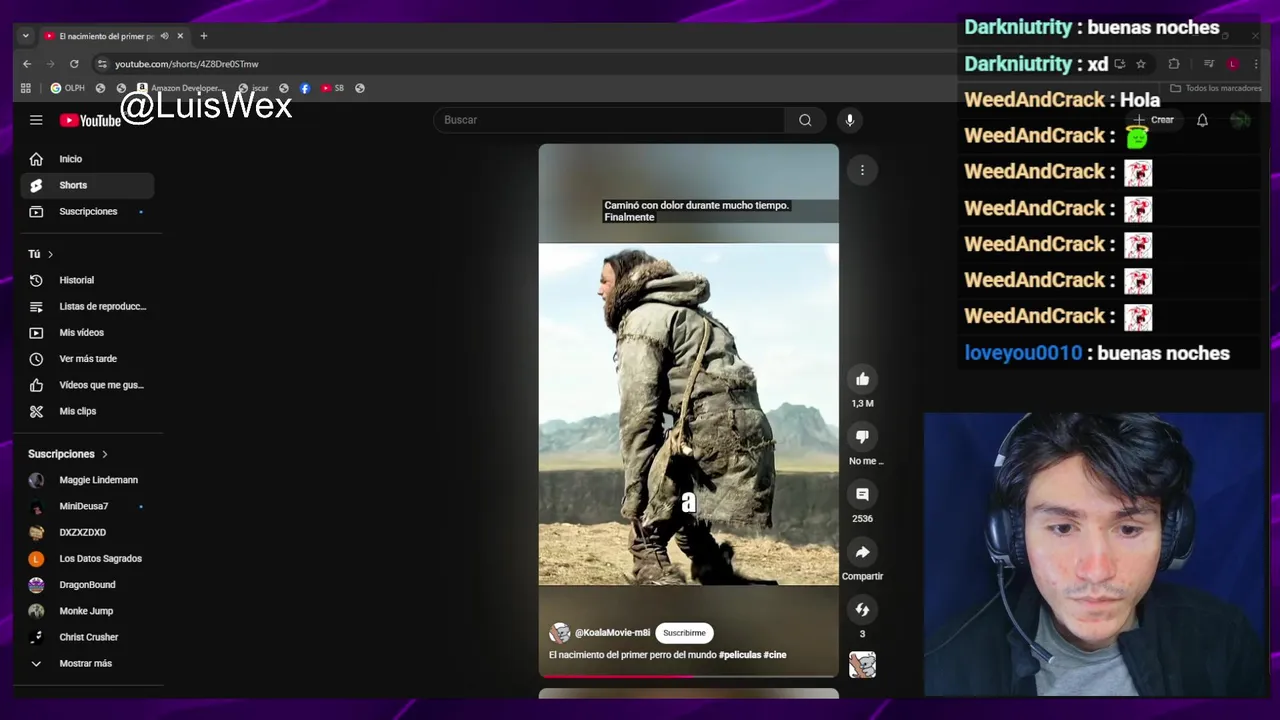The image size is (1280, 720).
Task: Click the Crear button
Action: pyautogui.click(x=1152, y=120)
